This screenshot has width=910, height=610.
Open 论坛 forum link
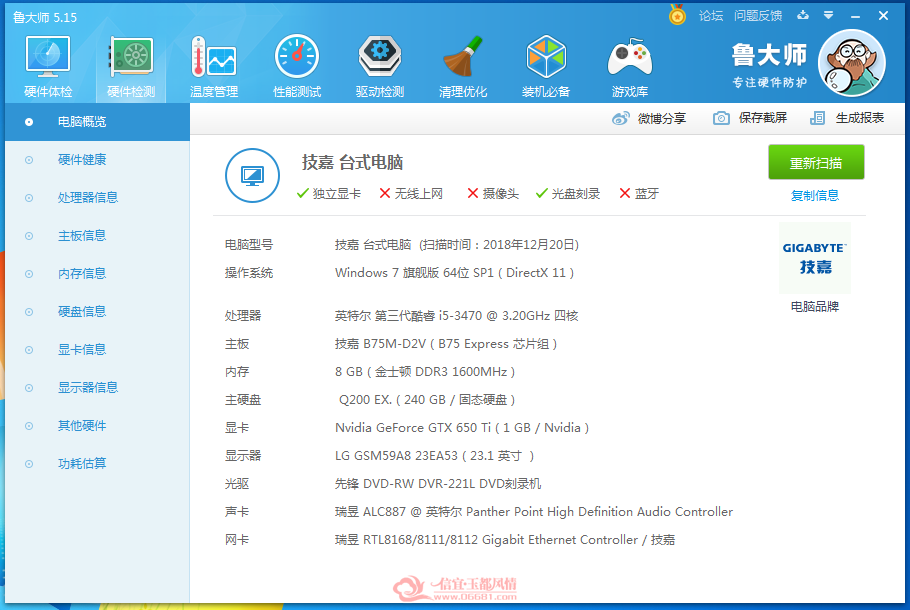[x=711, y=16]
